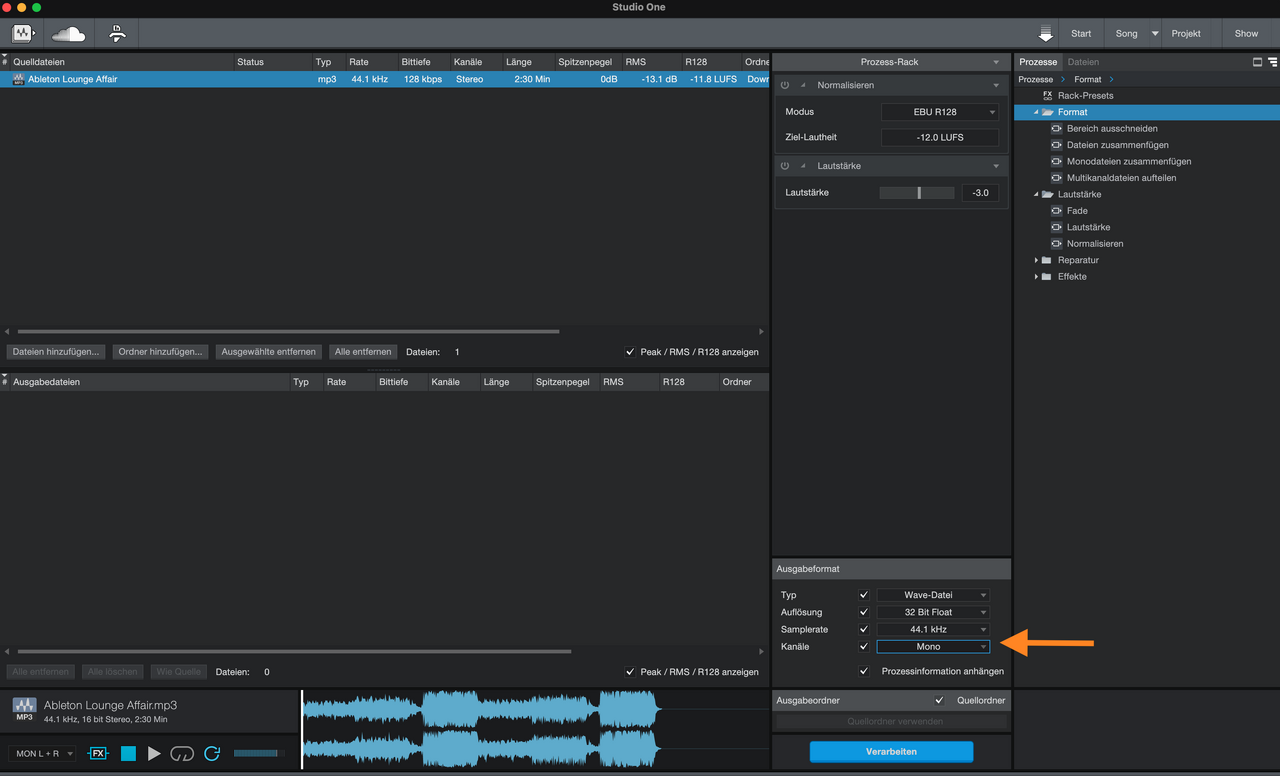Image resolution: width=1280 pixels, height=776 pixels.
Task: Toggle Peak/RMS/R128 anzeigen for Ausgabedateien
Action: tap(630, 672)
